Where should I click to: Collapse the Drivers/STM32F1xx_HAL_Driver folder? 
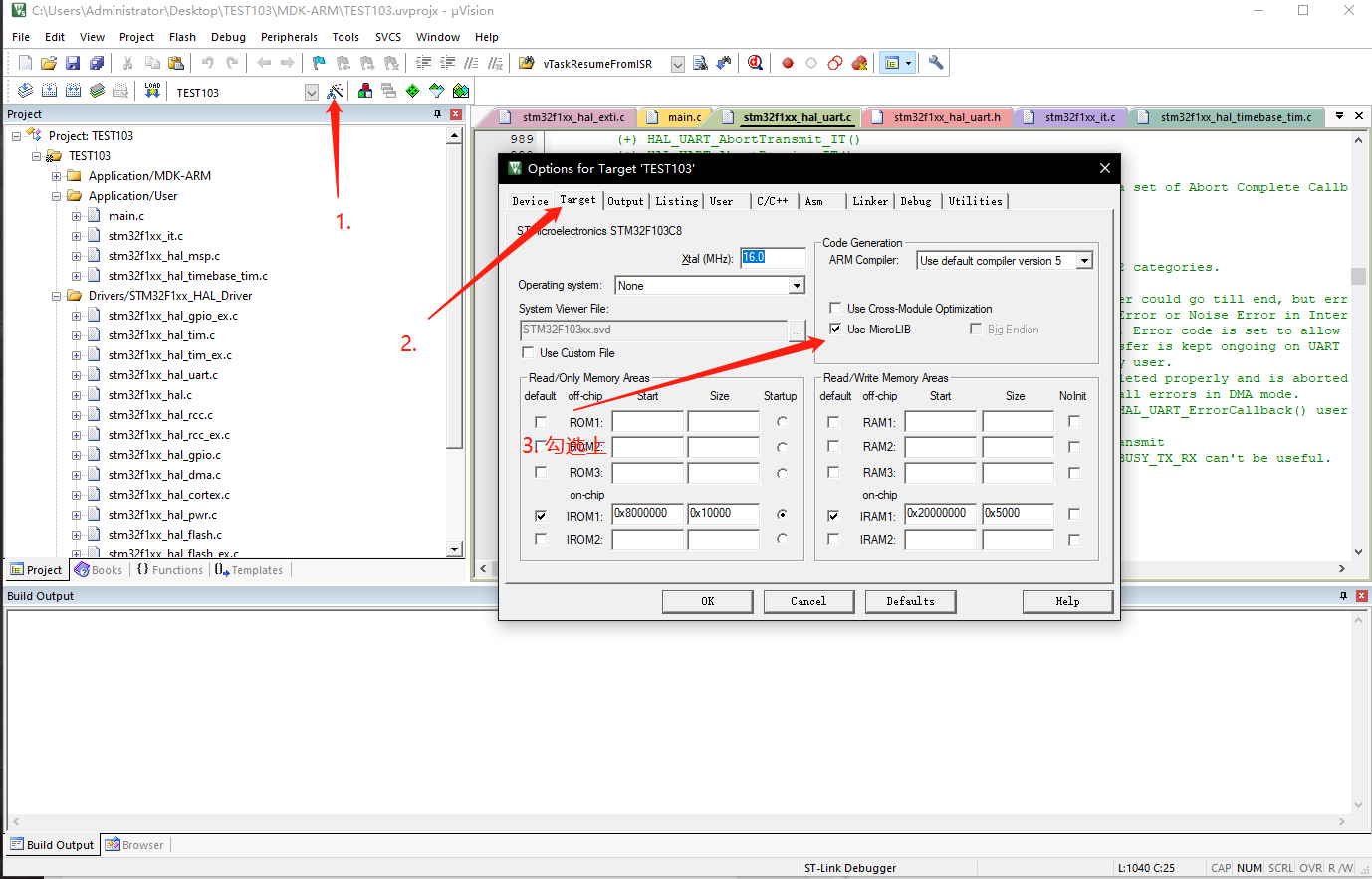pyautogui.click(x=57, y=296)
